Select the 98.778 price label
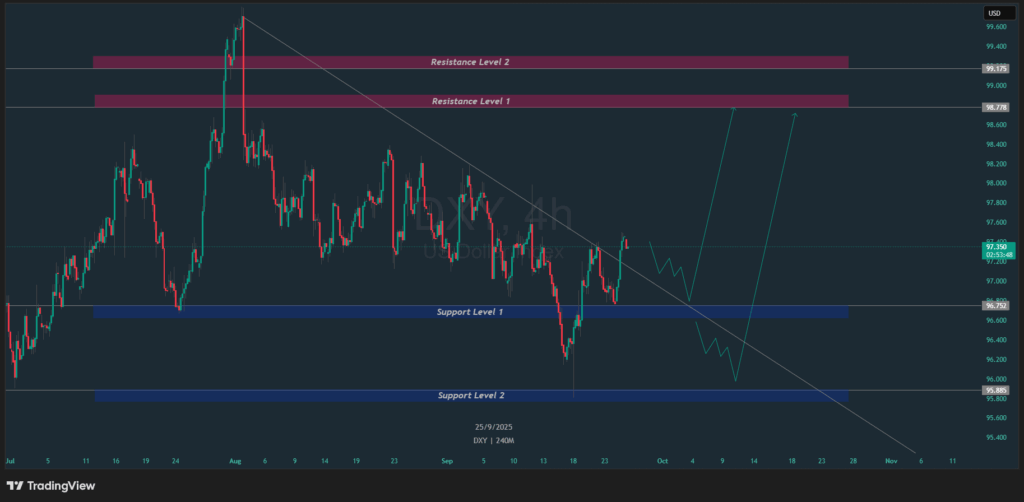Image resolution: width=1024 pixels, height=502 pixels. [x=994, y=107]
